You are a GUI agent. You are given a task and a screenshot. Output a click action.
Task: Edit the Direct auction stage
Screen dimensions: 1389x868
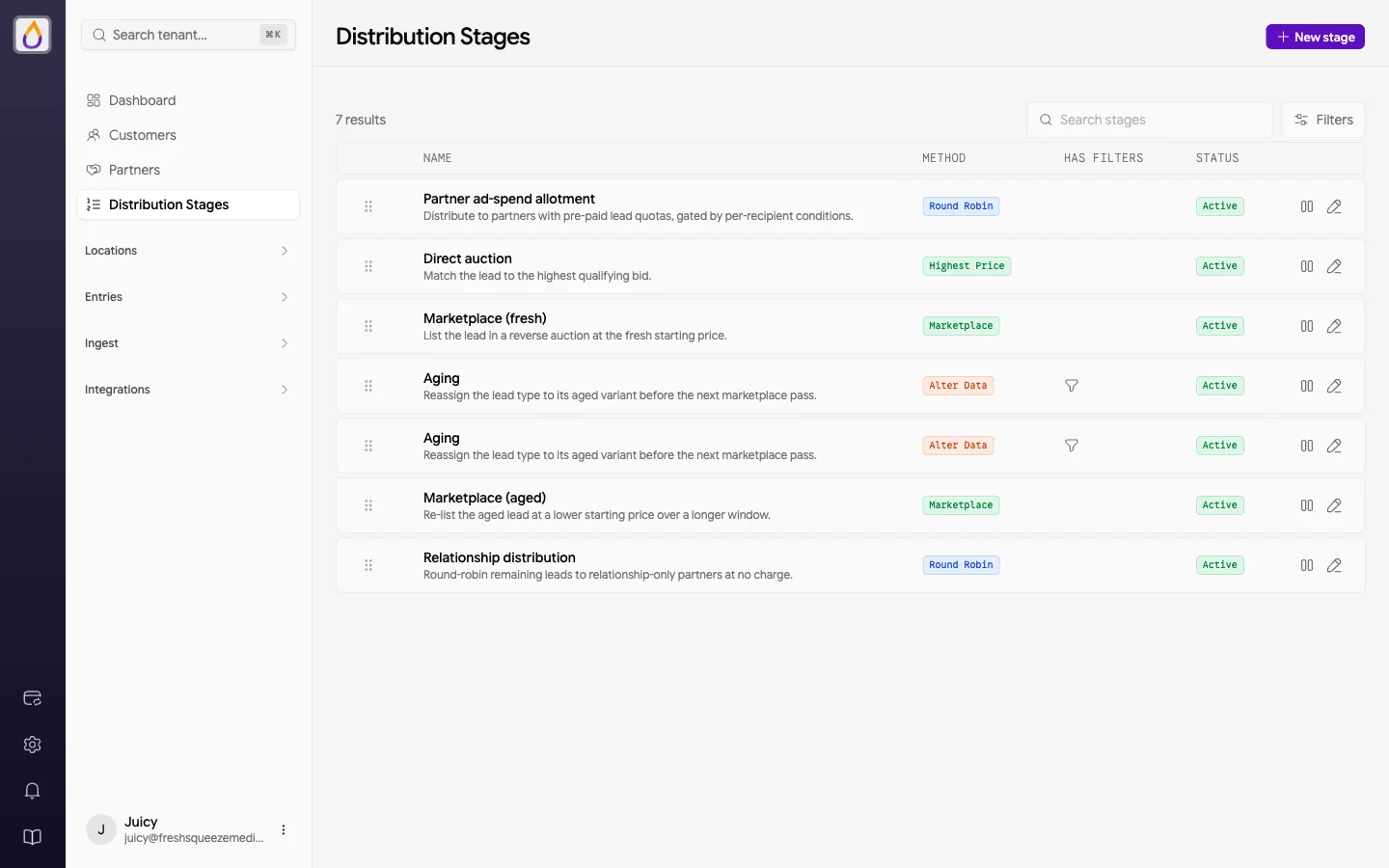1334,266
